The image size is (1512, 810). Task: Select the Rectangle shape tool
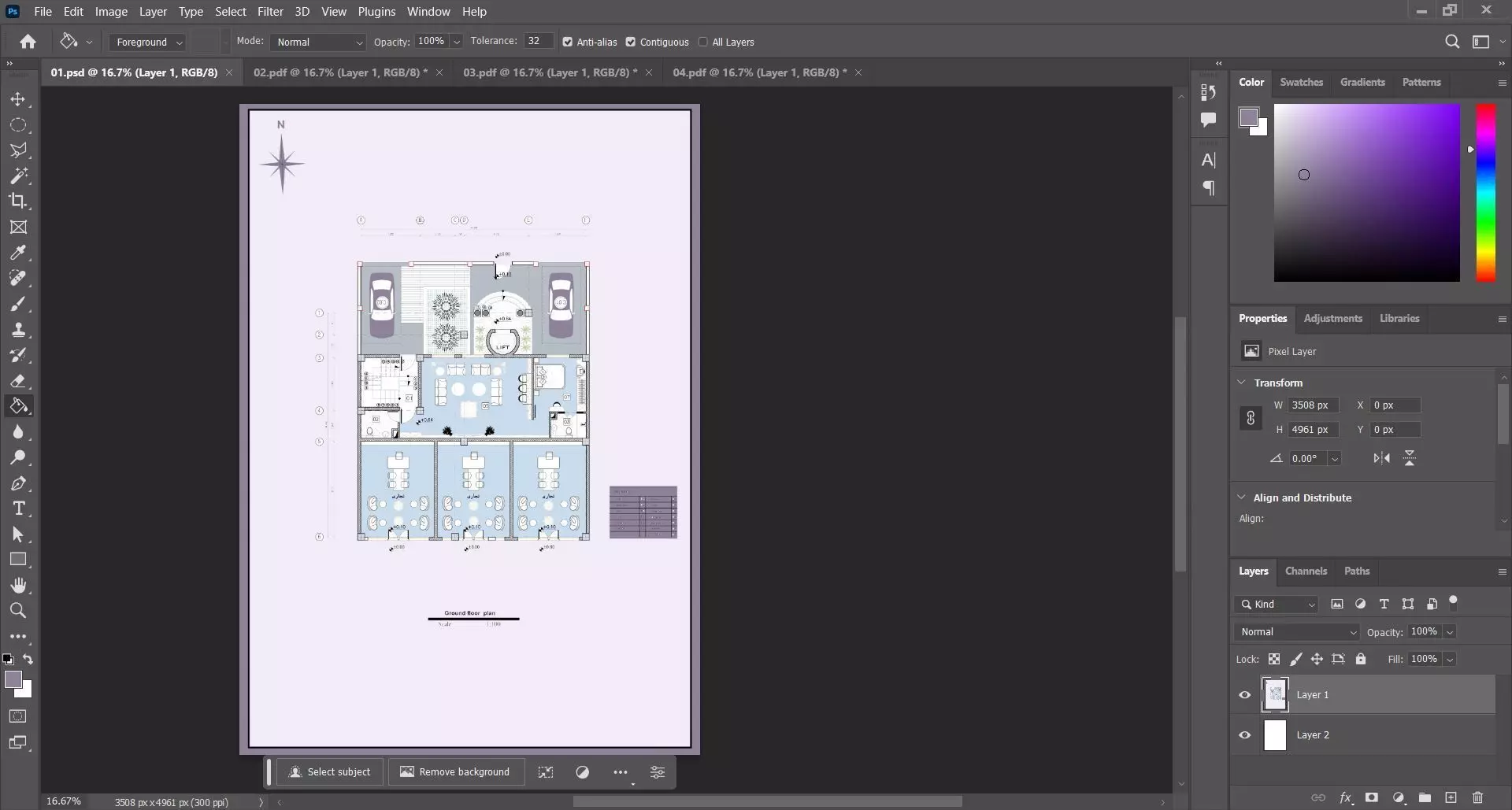tap(18, 560)
